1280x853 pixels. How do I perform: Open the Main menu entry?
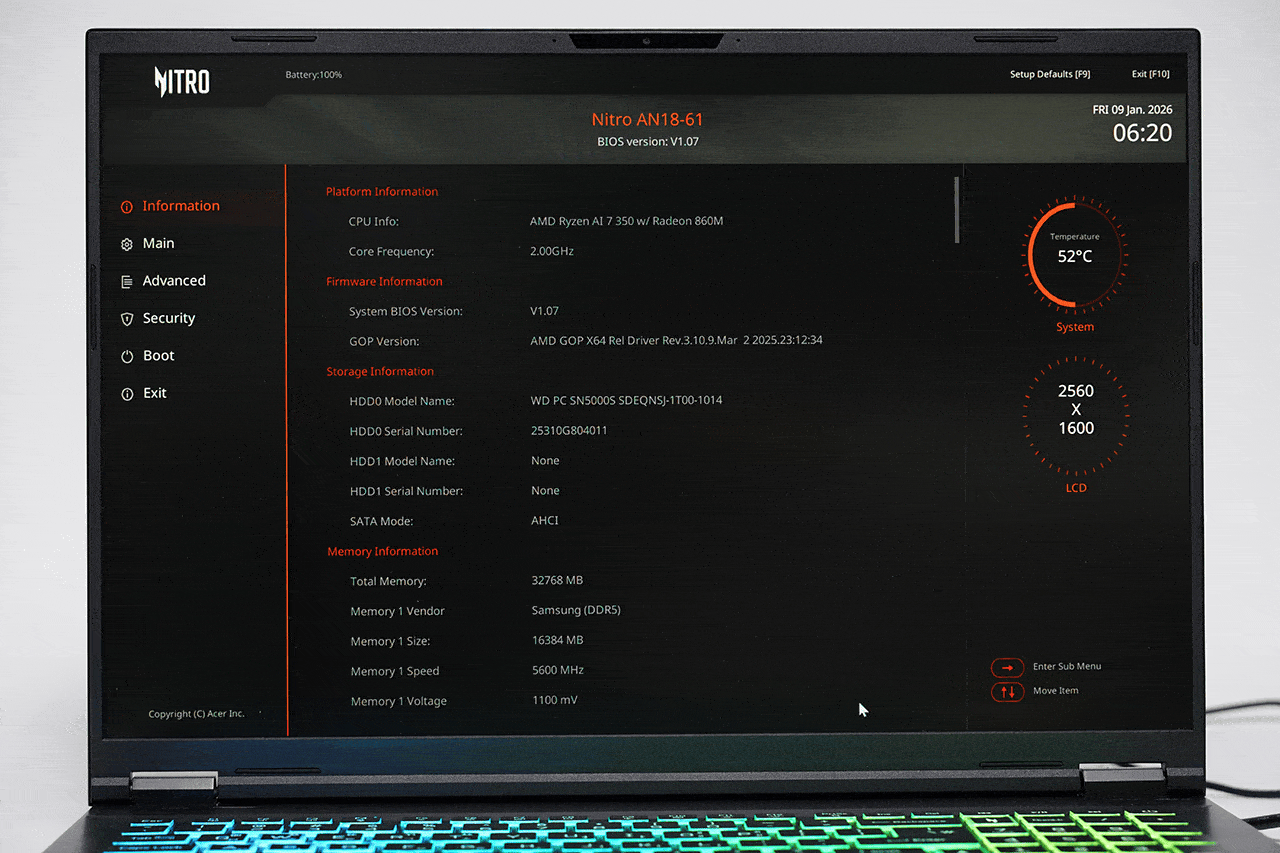pyautogui.click(x=159, y=243)
